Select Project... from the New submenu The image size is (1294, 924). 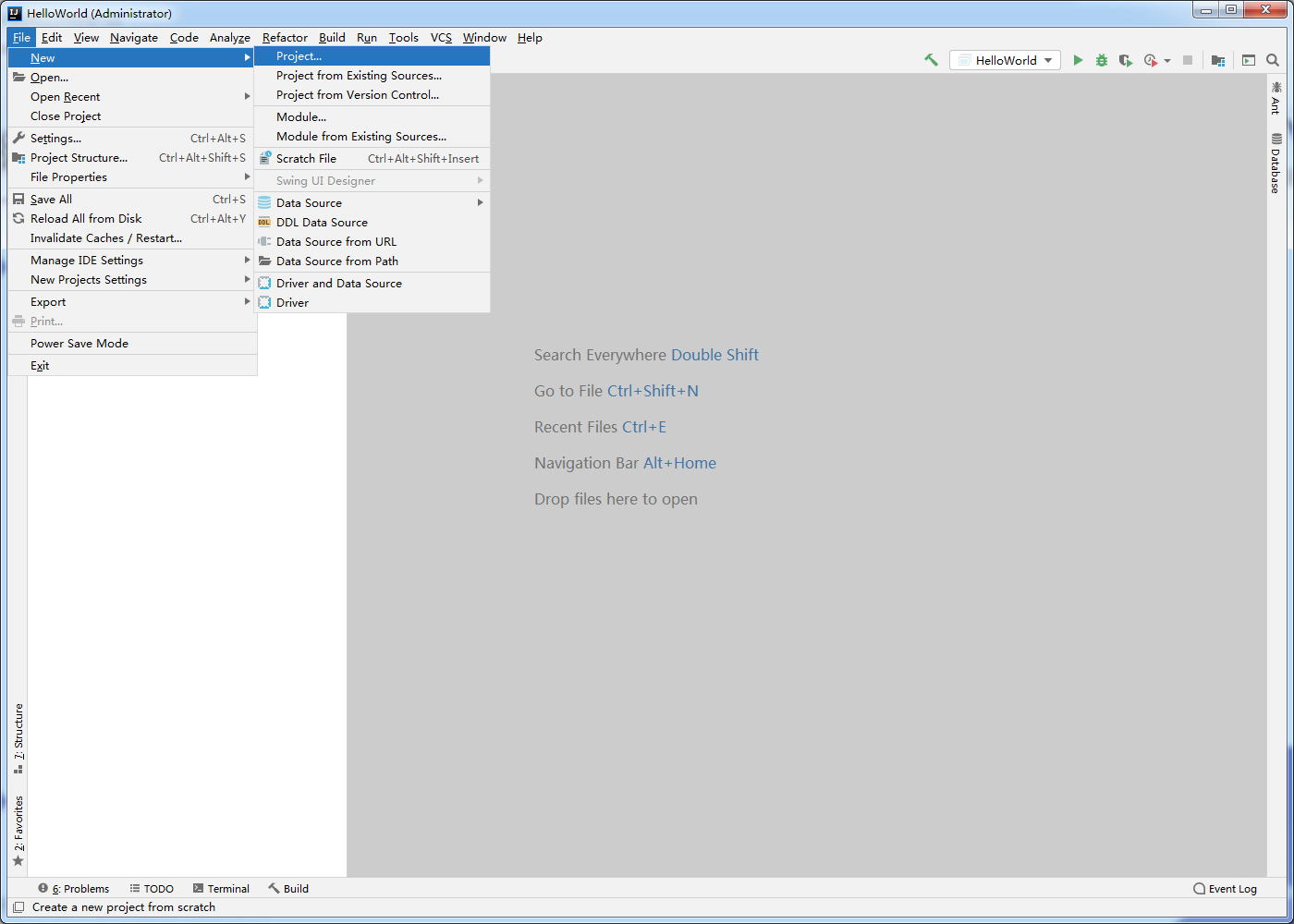(372, 56)
